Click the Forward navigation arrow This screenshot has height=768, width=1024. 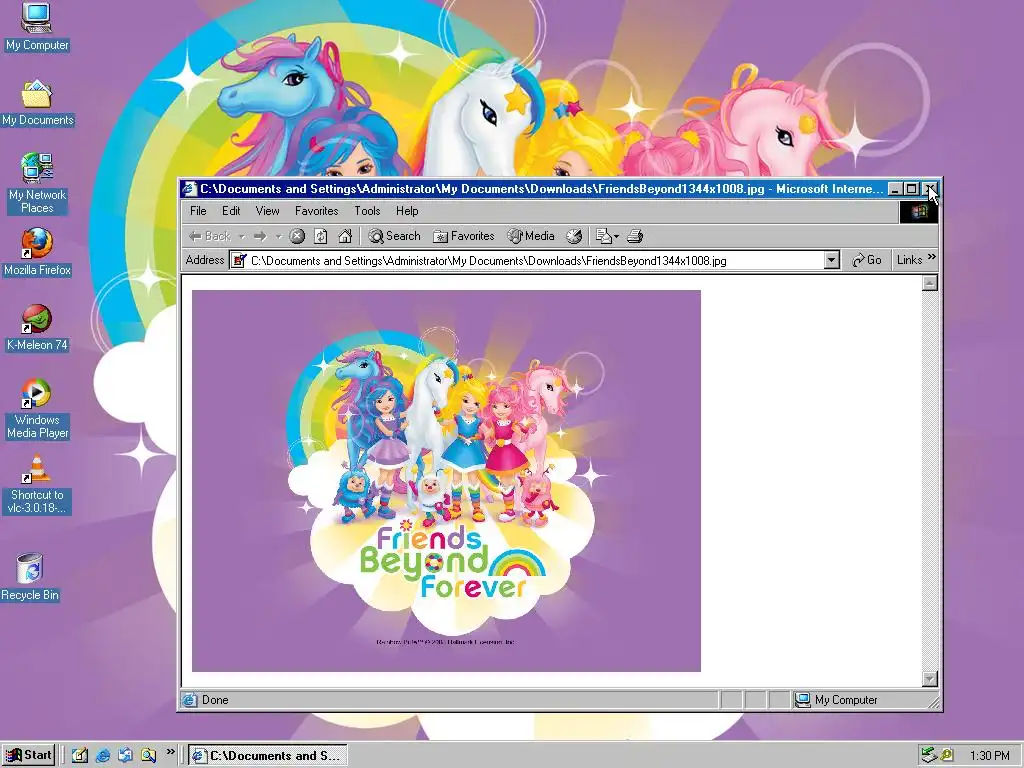pyautogui.click(x=260, y=236)
